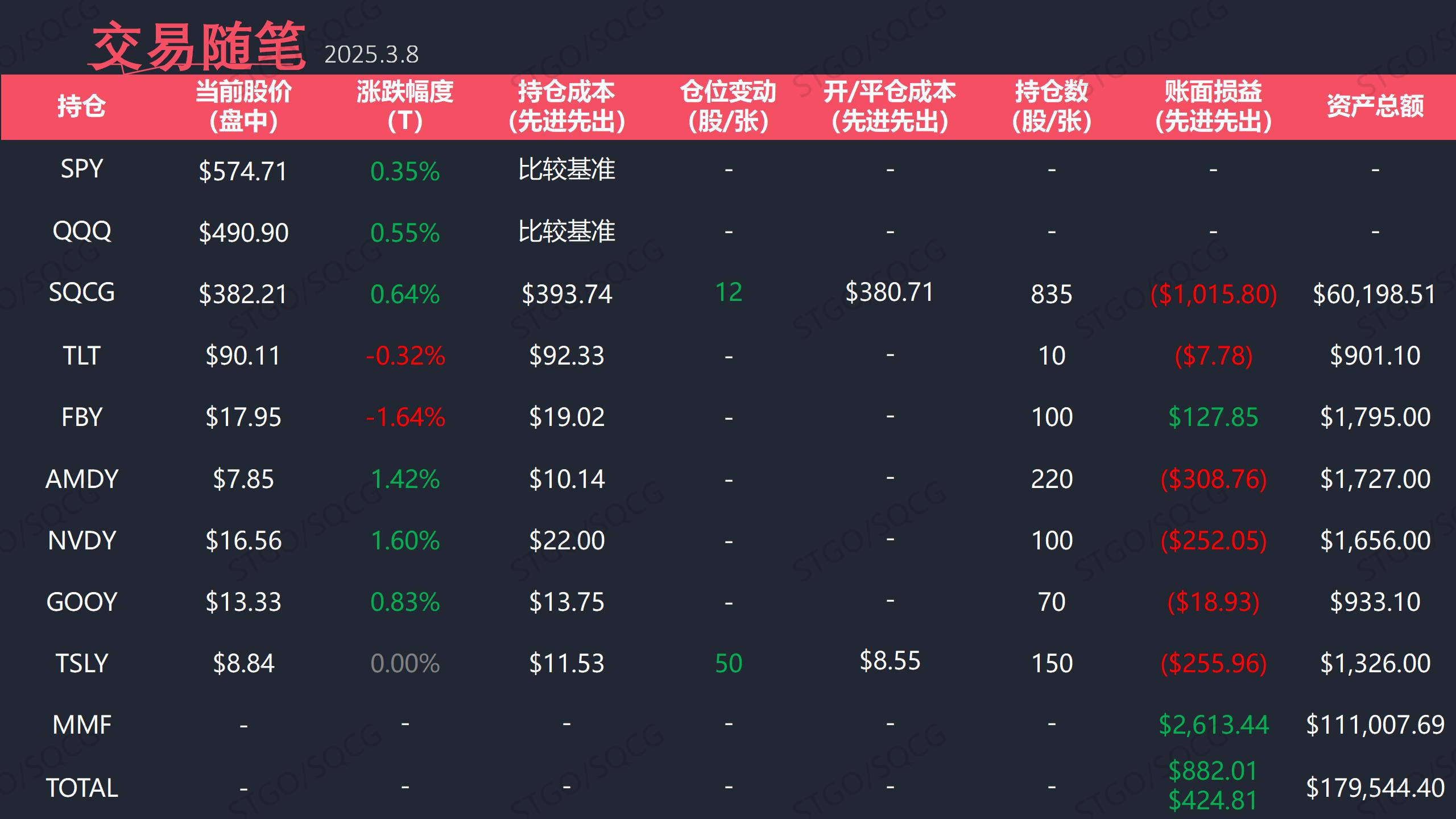Select MMF total assets $111,007.69
This screenshot has height=819, width=1456.
pos(1375,725)
